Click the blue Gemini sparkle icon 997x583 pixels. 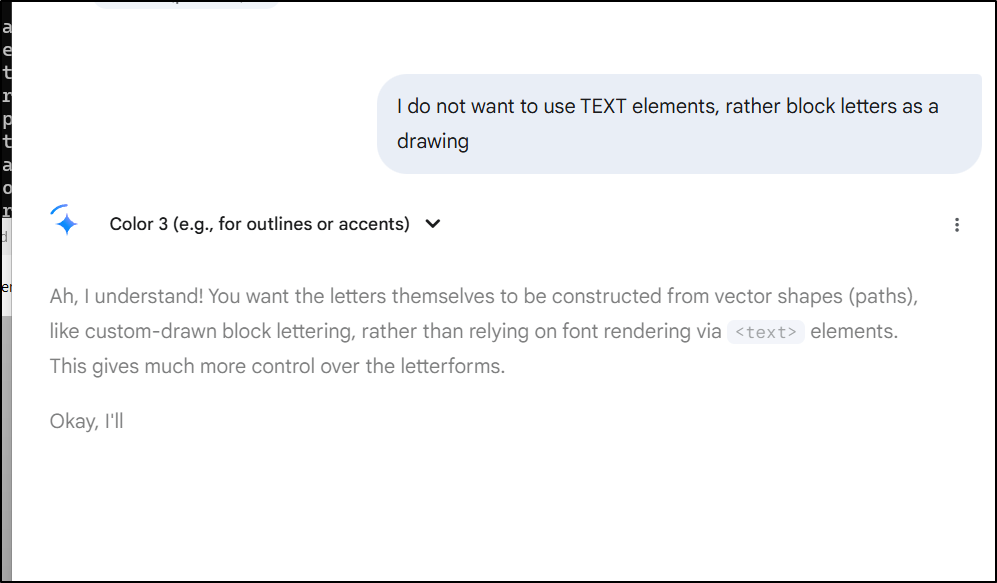coord(64,221)
